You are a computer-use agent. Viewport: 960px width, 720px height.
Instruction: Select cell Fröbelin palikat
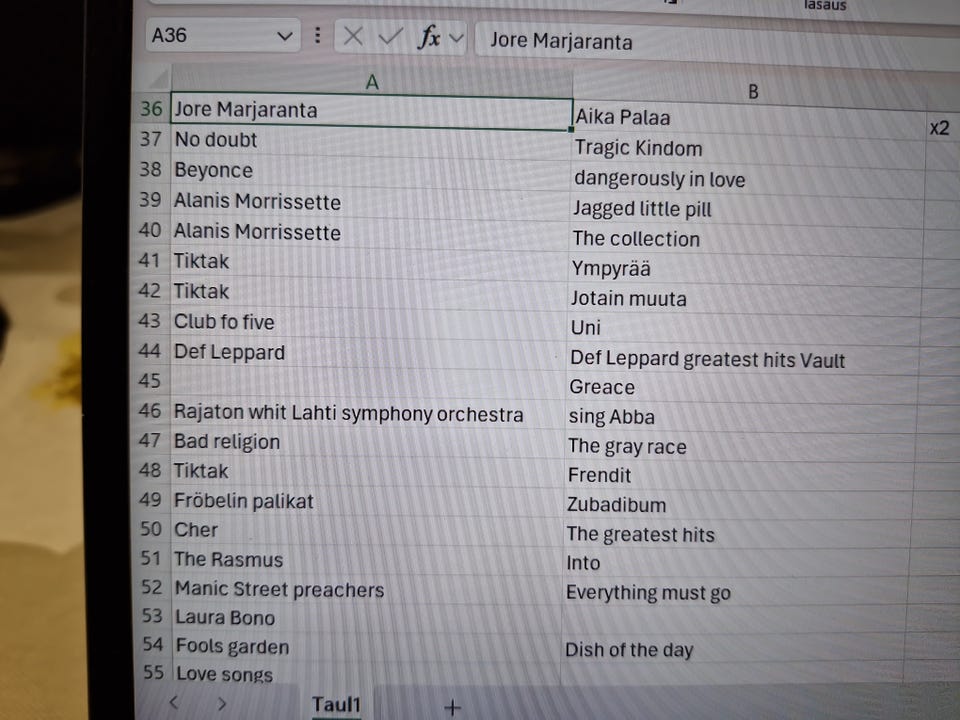point(366,502)
